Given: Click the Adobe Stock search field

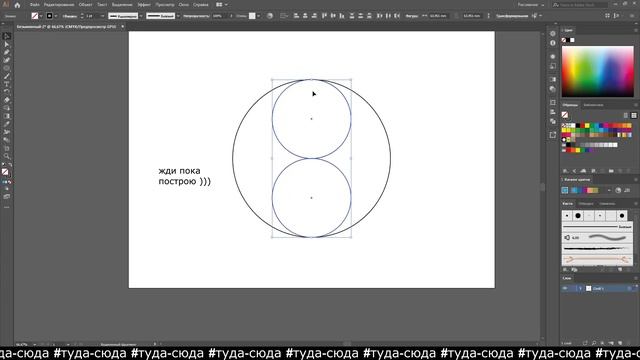Looking at the screenshot, I should coord(580,5).
